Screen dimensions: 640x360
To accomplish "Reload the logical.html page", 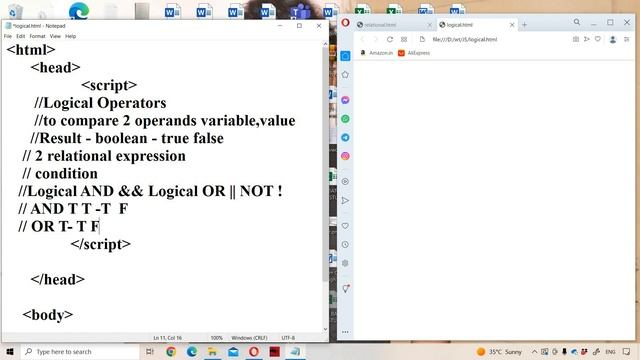I will pyautogui.click(x=390, y=39).
